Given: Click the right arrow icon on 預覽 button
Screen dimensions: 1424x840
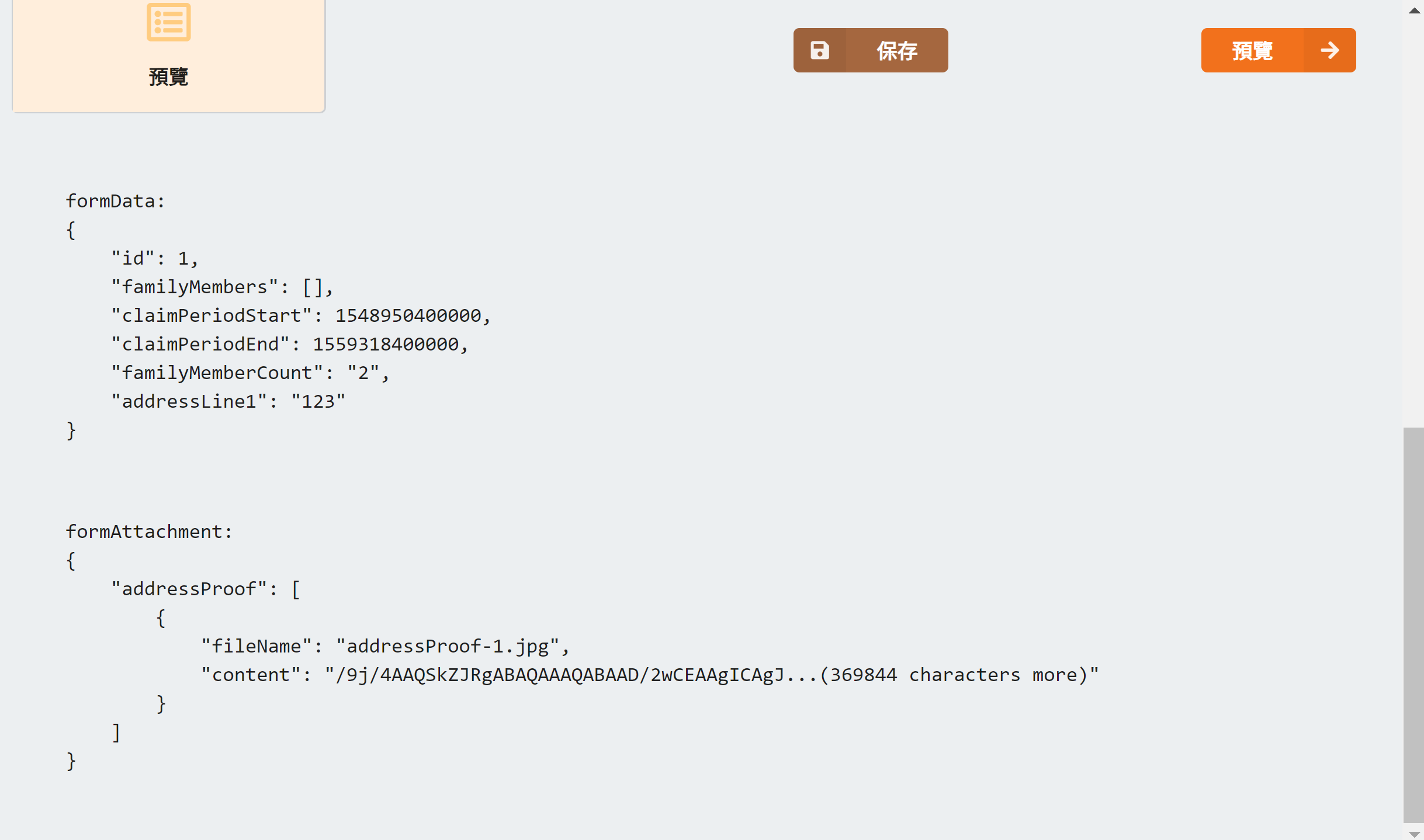Looking at the screenshot, I should tap(1329, 50).
